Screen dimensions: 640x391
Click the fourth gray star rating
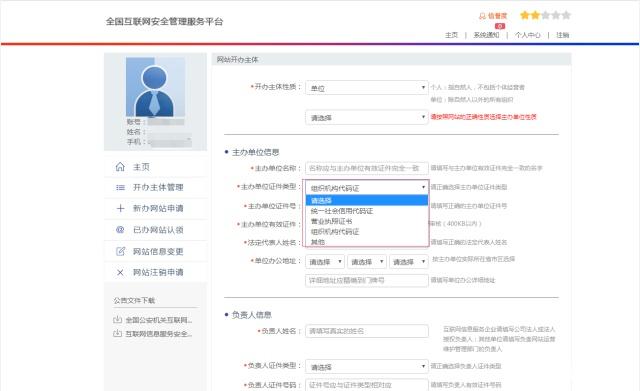(x=556, y=16)
